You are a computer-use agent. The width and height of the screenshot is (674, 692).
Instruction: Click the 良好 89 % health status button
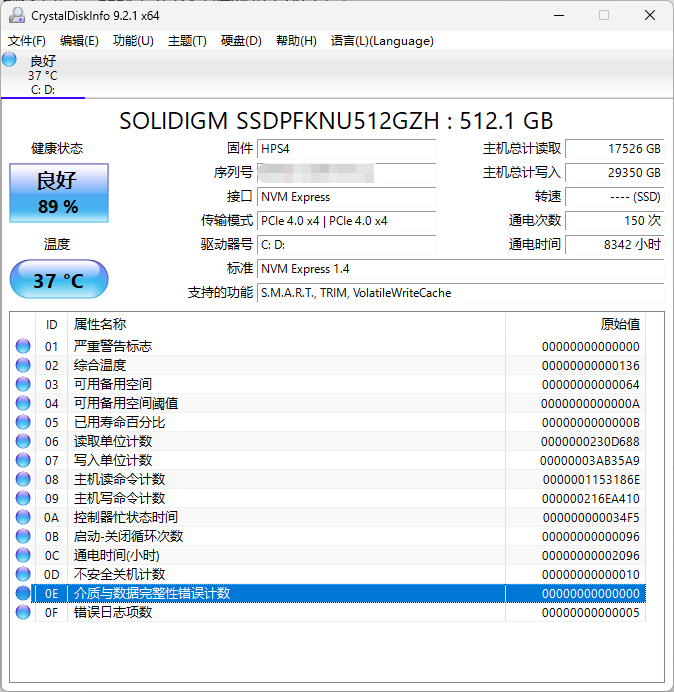59,193
